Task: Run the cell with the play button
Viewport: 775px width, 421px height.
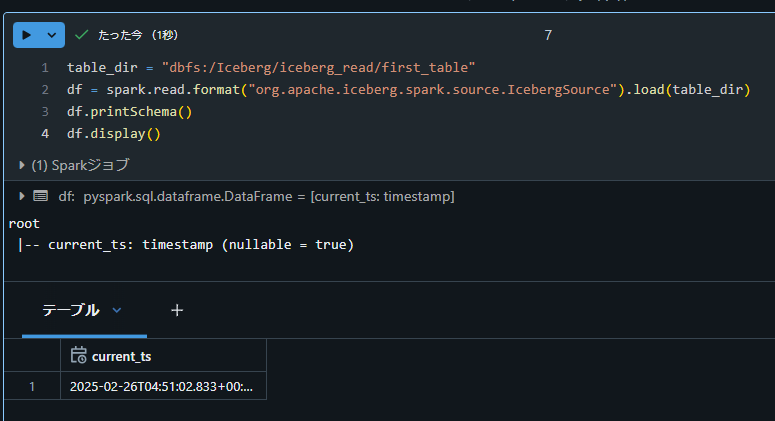Action: [x=27, y=35]
